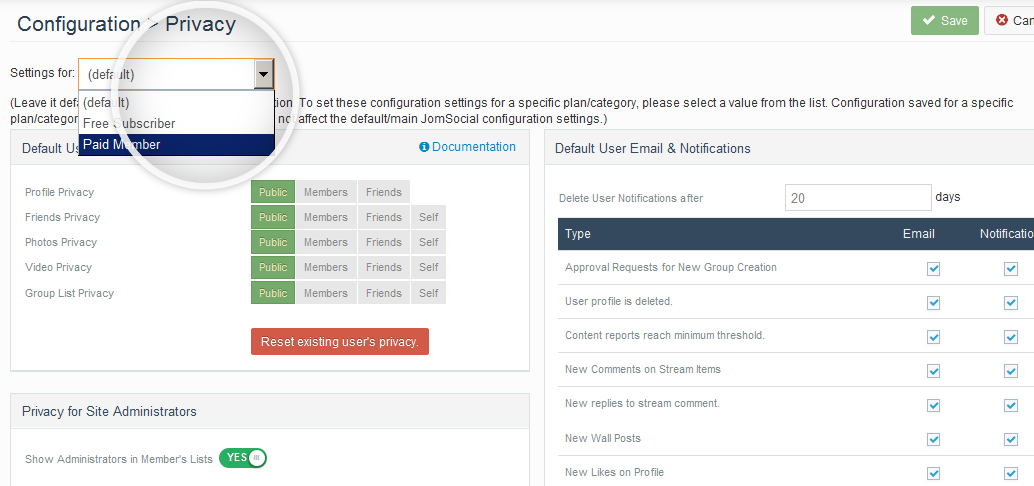Uncheck Email for New Comments on Stream Items

(933, 371)
